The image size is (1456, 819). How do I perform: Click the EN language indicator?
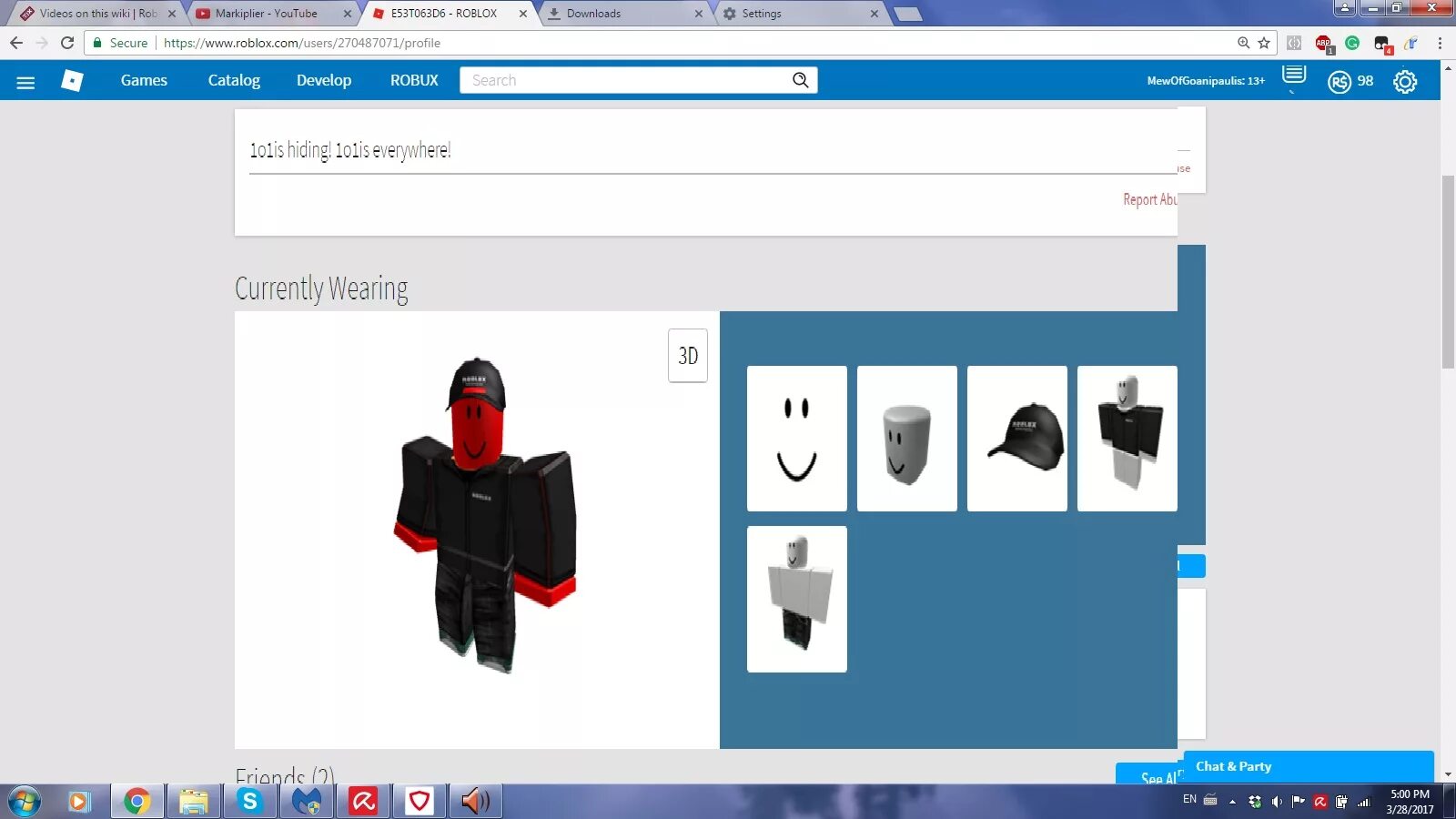pos(1189,799)
